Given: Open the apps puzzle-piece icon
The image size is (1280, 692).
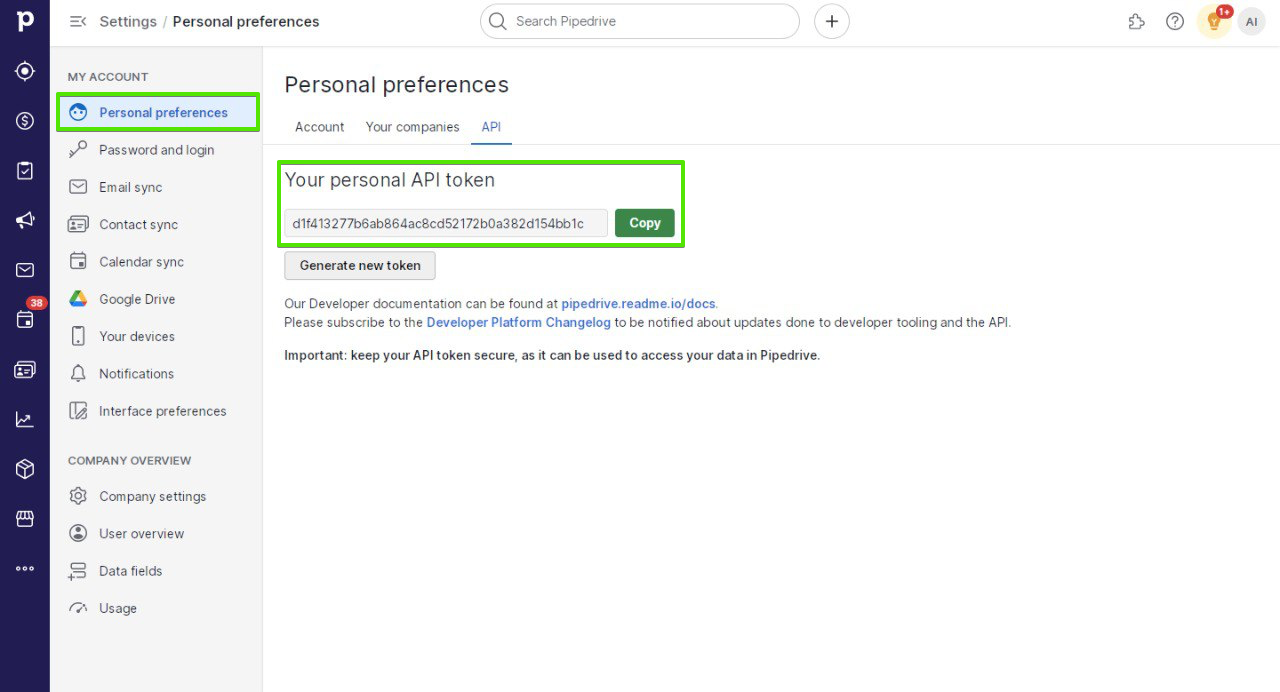Looking at the screenshot, I should (x=1136, y=21).
